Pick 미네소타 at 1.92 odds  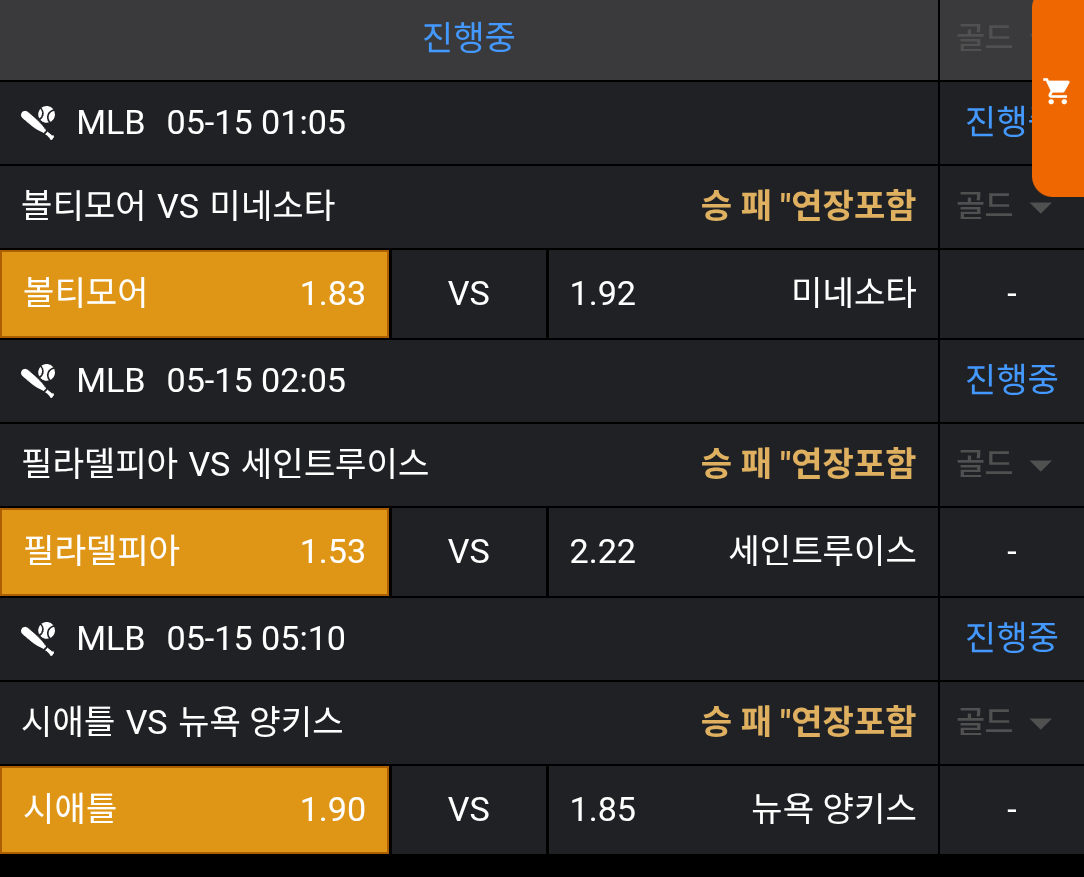pyautogui.click(x=743, y=294)
